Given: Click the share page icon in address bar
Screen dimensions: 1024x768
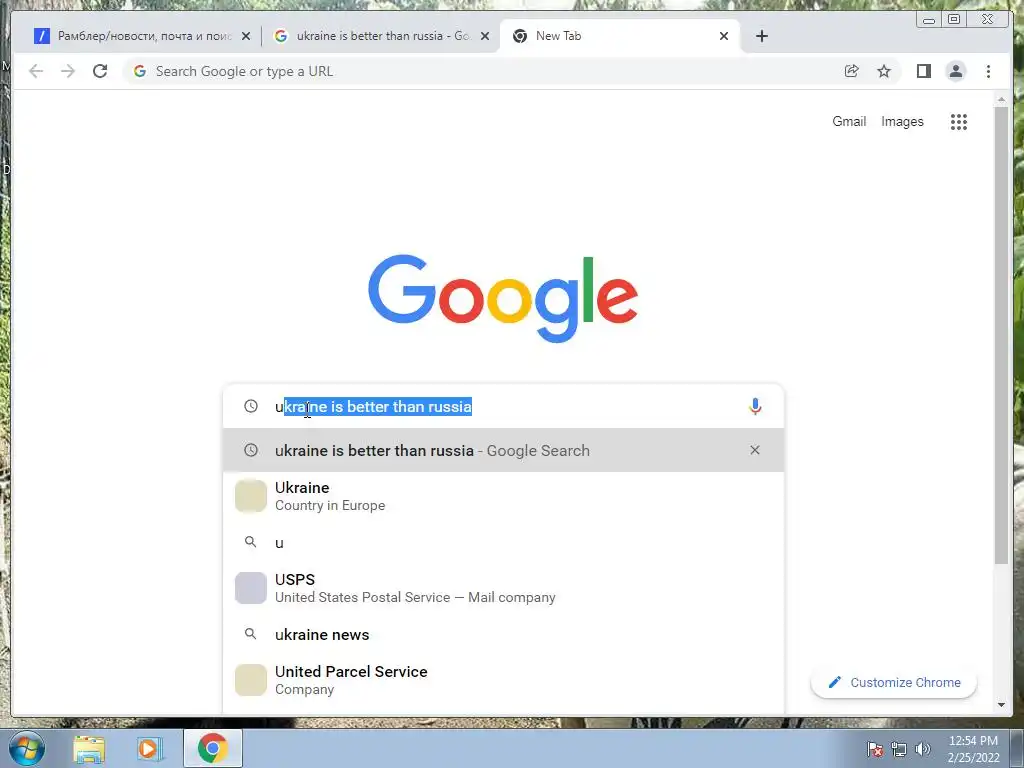Looking at the screenshot, I should [852, 71].
